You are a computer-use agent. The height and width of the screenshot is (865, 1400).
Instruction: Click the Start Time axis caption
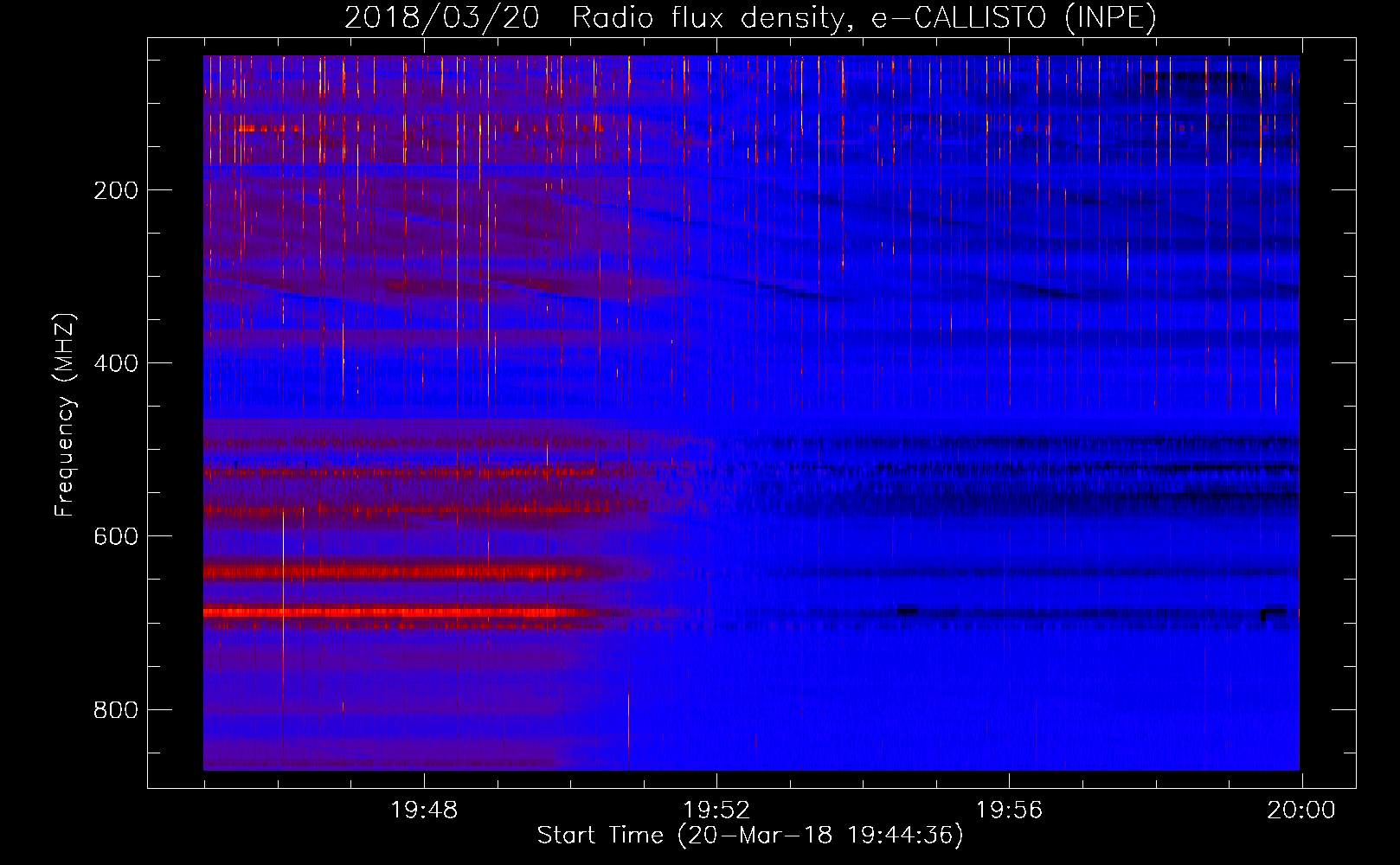coord(750,836)
